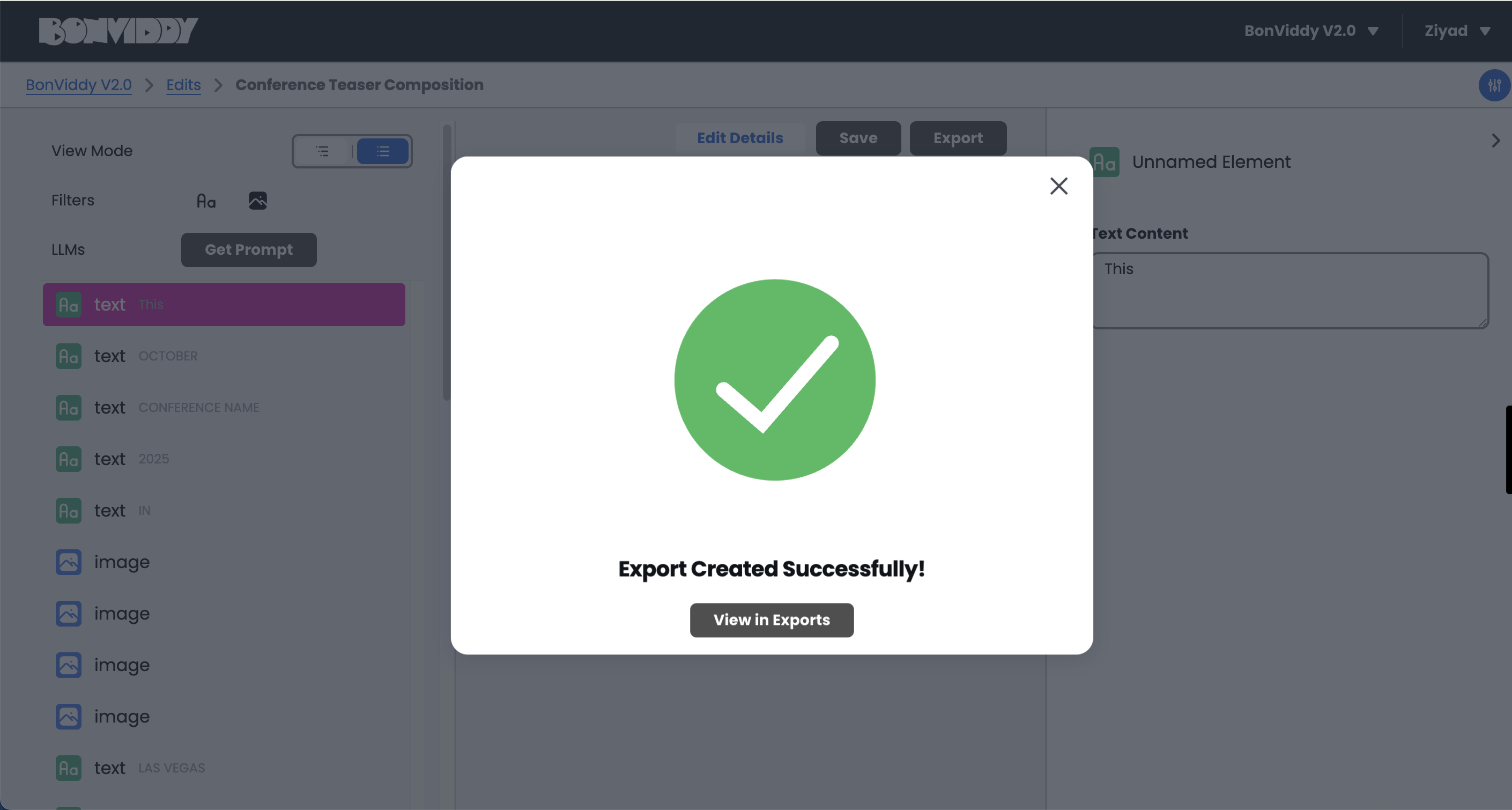Click in the Text Content field
Image resolution: width=1512 pixels, height=810 pixels.
(x=1289, y=291)
